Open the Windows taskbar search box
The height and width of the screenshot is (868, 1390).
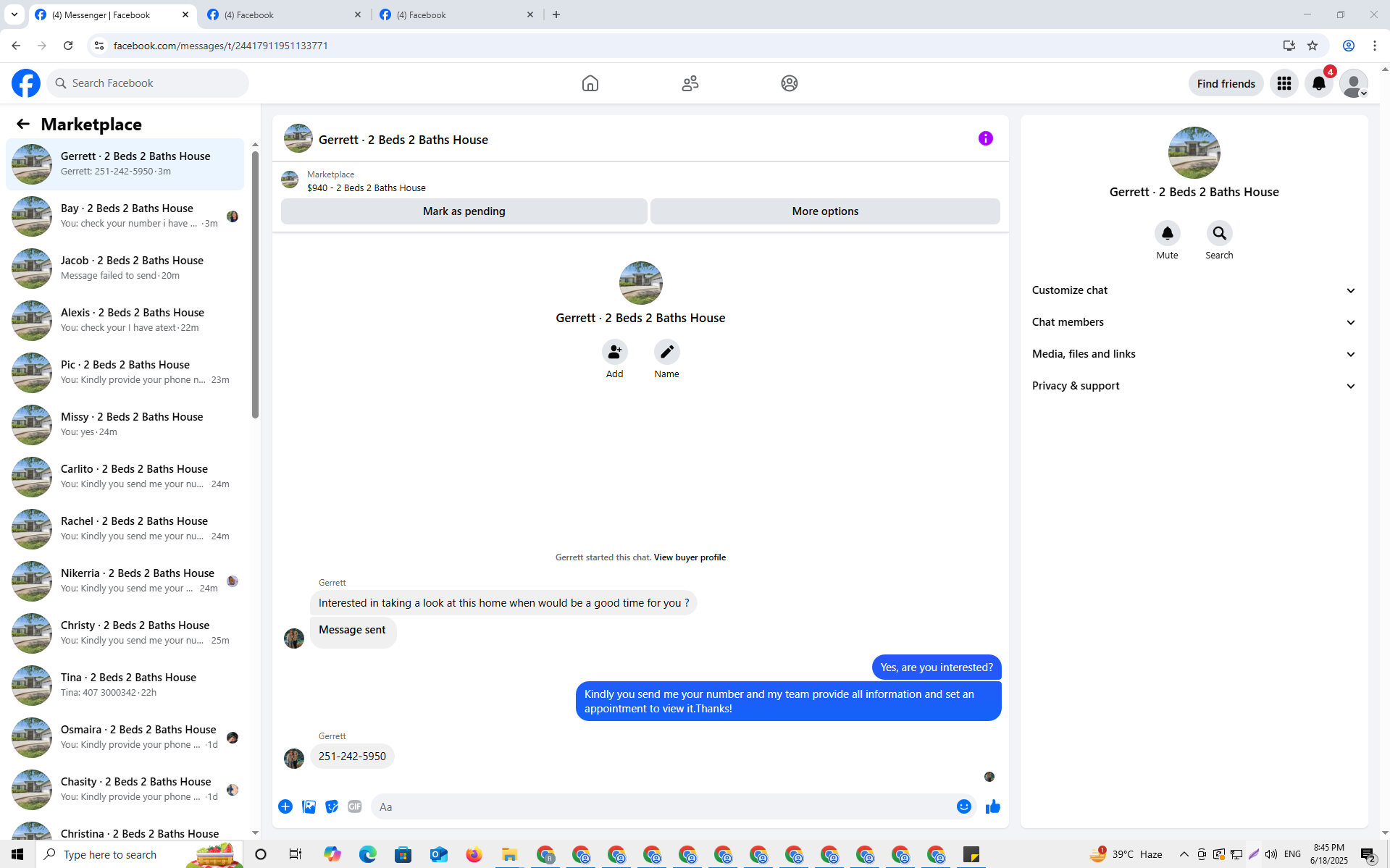point(139,854)
